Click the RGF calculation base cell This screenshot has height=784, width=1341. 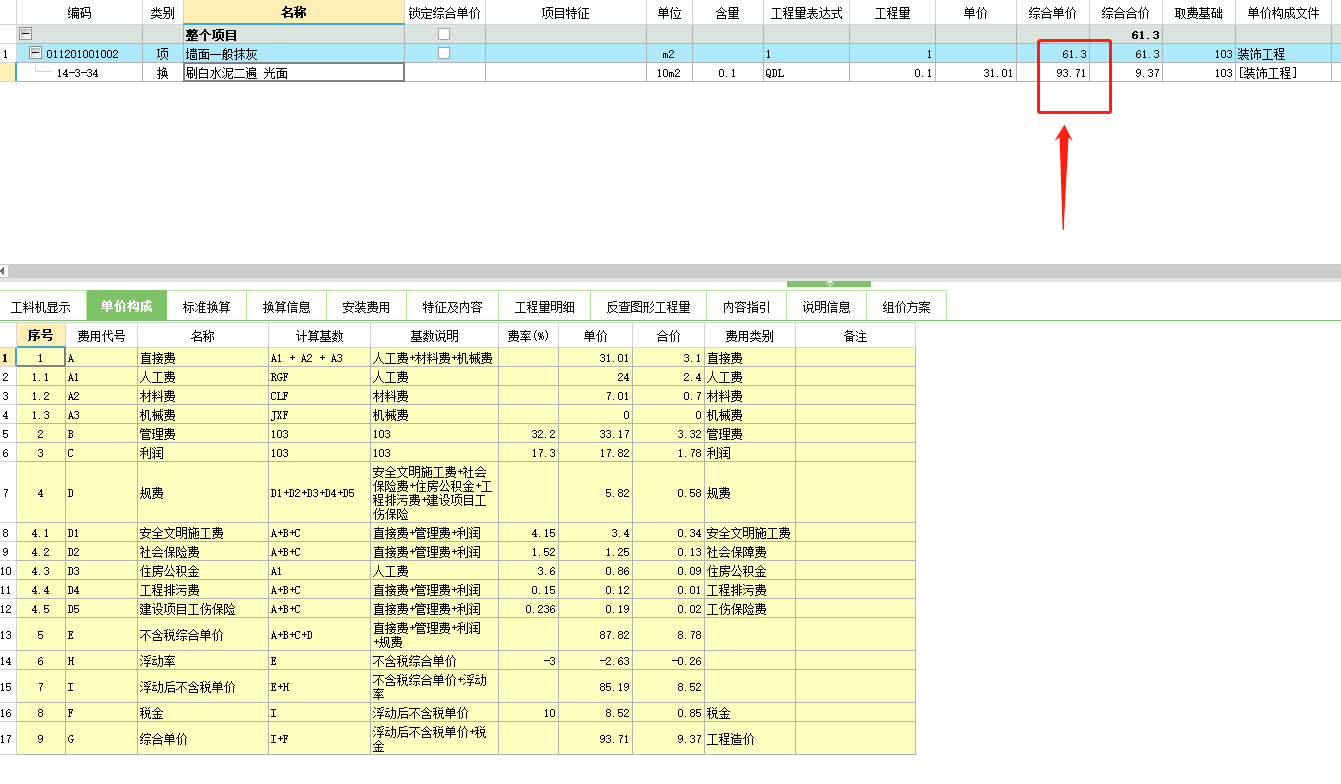coord(319,377)
